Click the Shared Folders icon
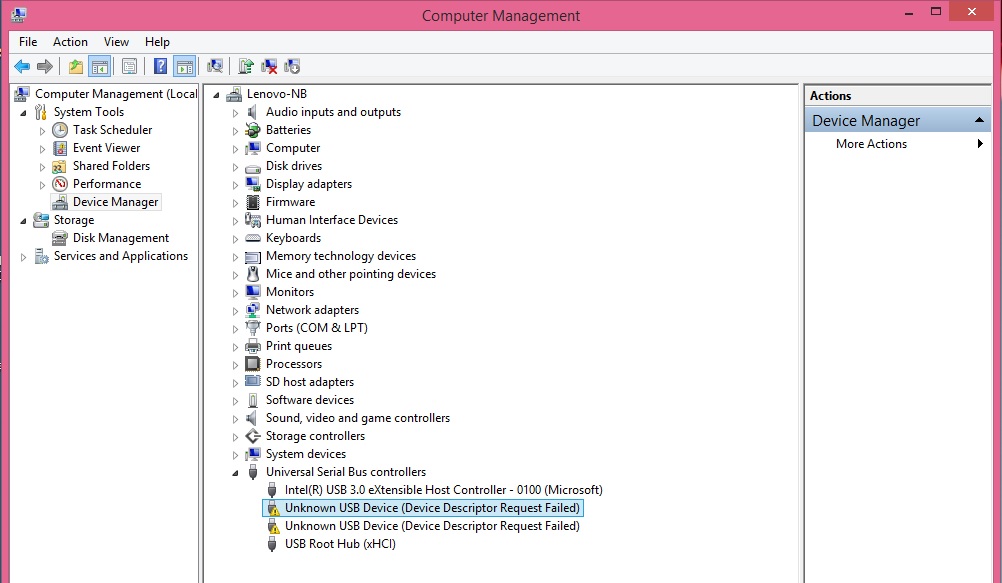The height and width of the screenshot is (583, 1002). [59, 166]
